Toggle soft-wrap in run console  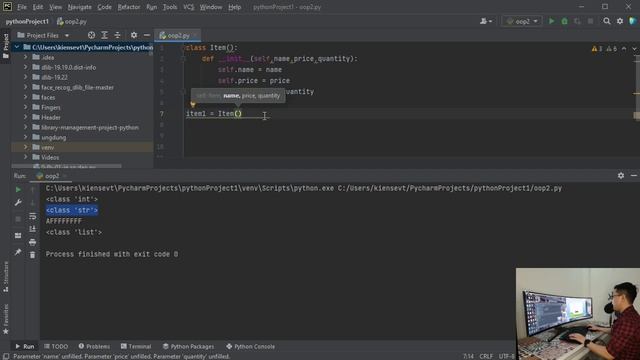point(32,216)
